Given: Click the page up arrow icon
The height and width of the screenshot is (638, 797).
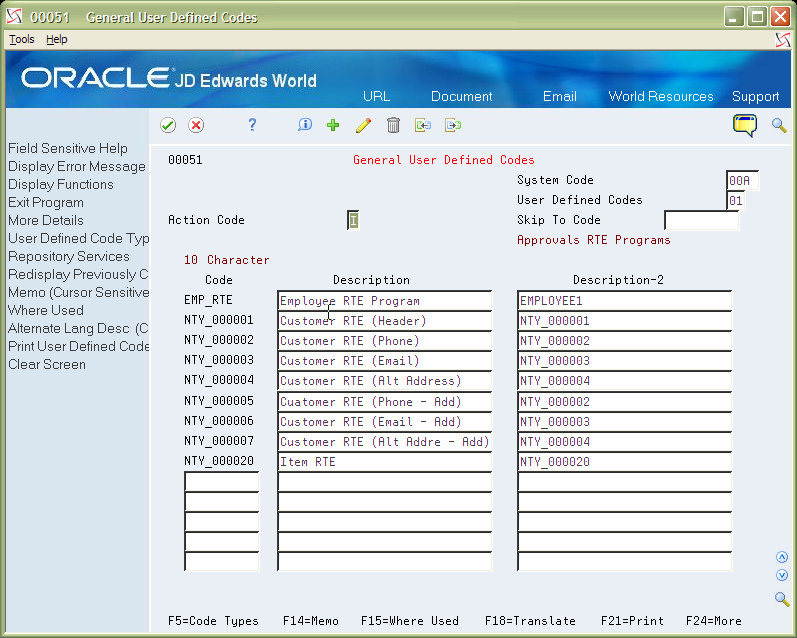Looking at the screenshot, I should (x=782, y=557).
